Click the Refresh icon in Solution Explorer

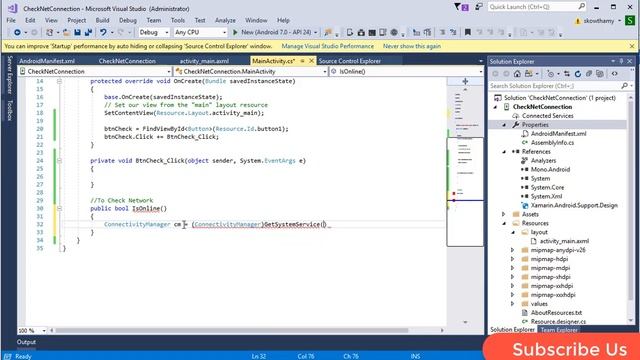[578, 74]
